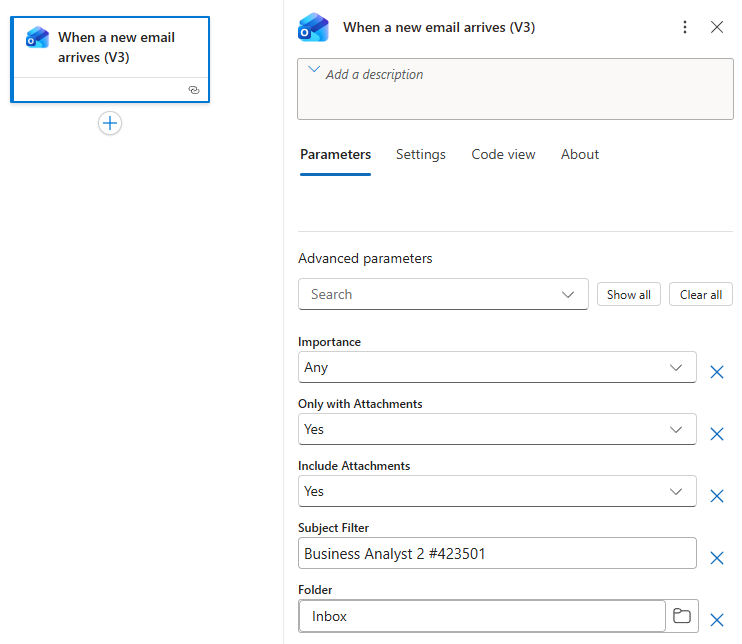
Task: Click the Add a description field
Action: tap(515, 89)
